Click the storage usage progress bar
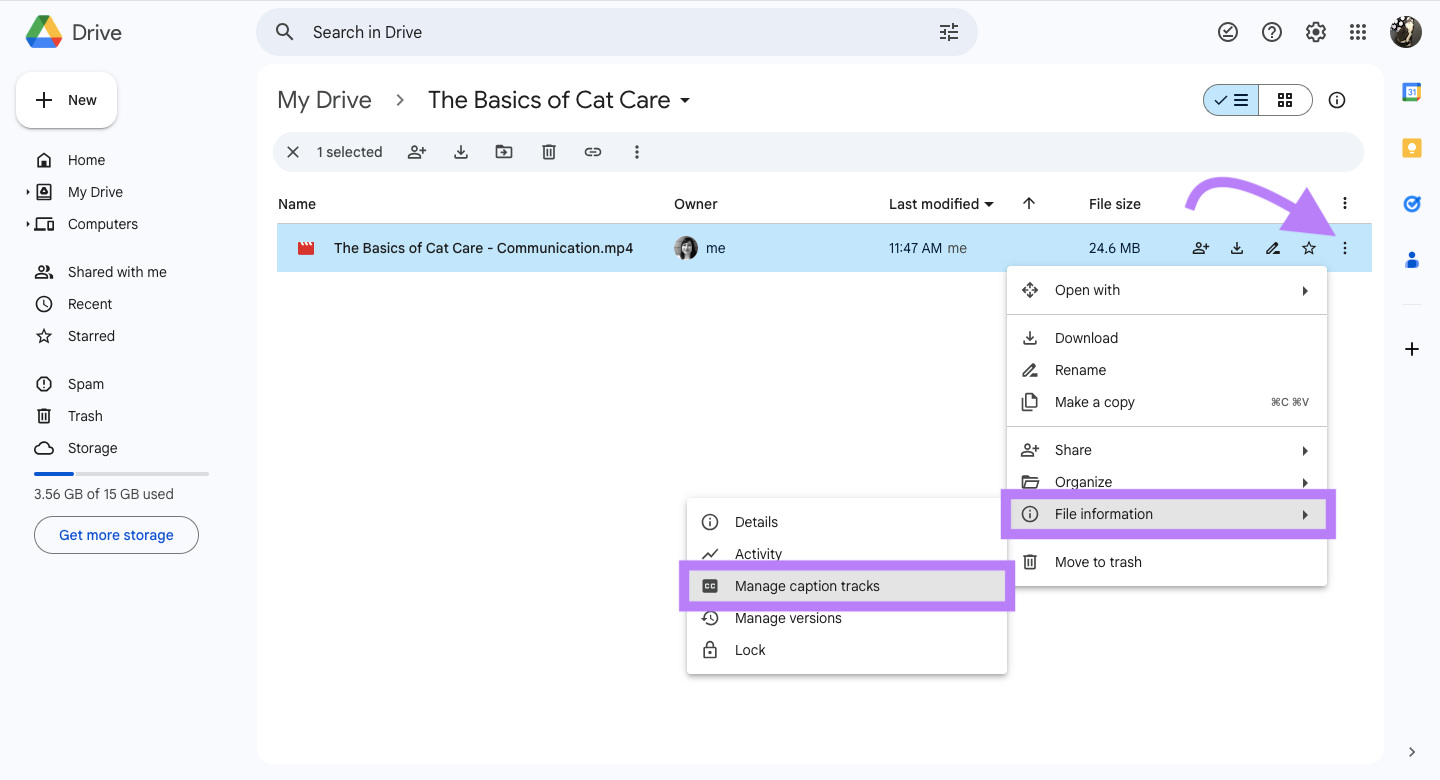Image resolution: width=1440 pixels, height=780 pixels. click(120, 473)
